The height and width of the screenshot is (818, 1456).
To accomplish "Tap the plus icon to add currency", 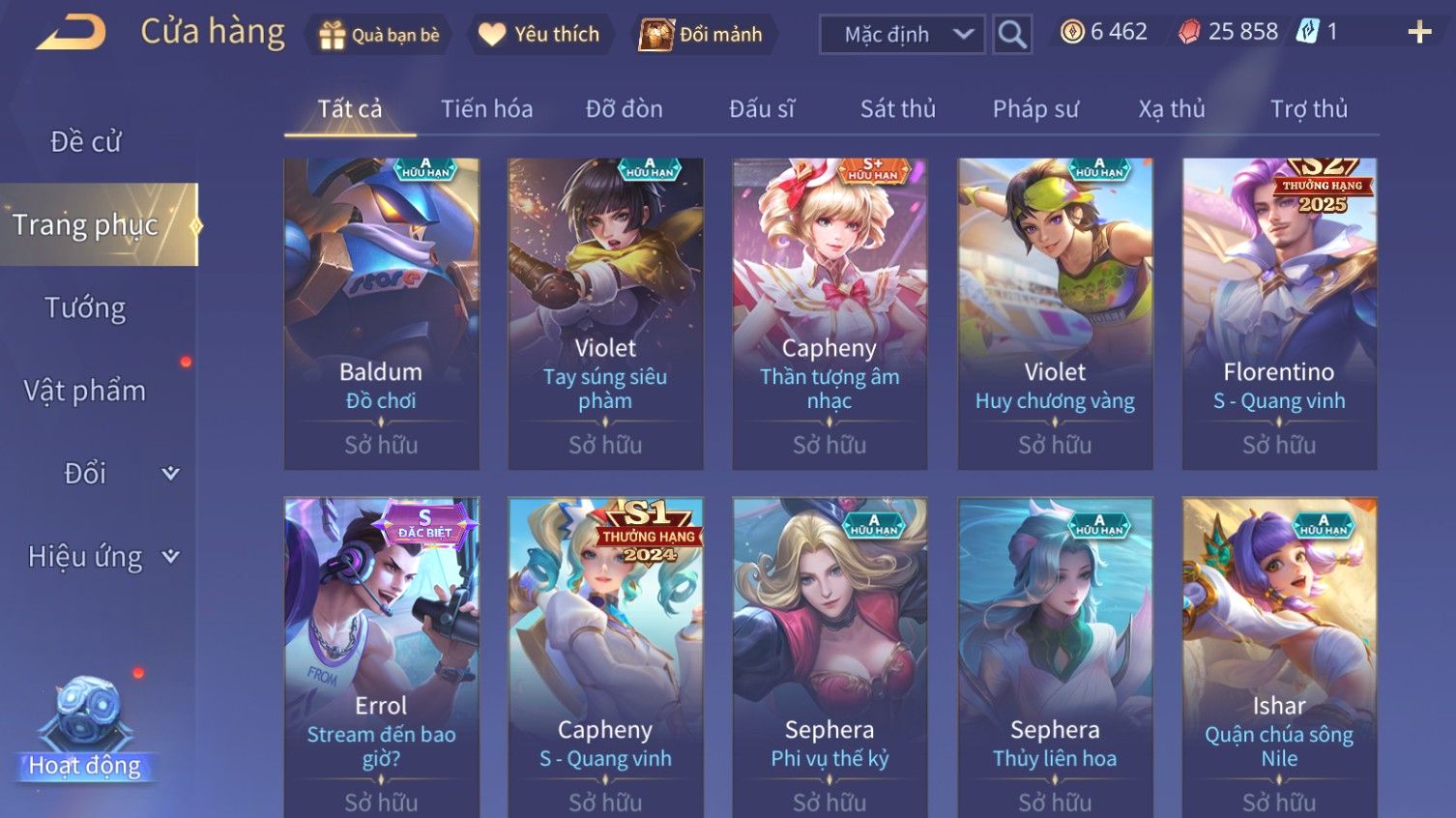I will pos(1419,32).
